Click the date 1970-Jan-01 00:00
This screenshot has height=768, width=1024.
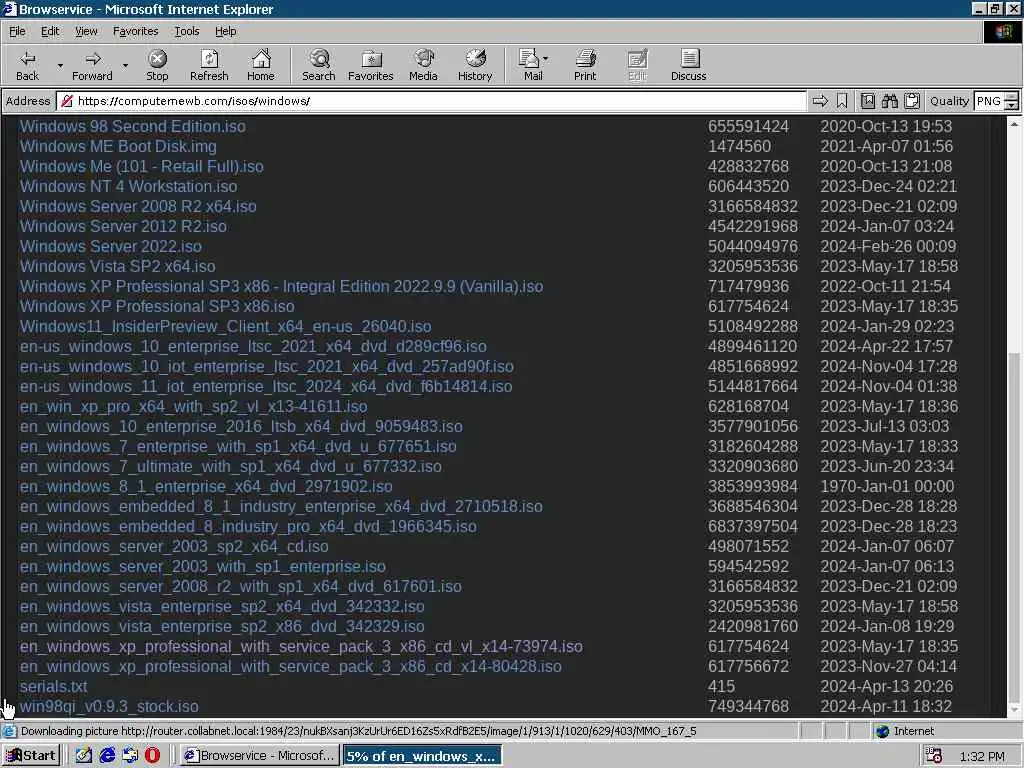point(887,487)
